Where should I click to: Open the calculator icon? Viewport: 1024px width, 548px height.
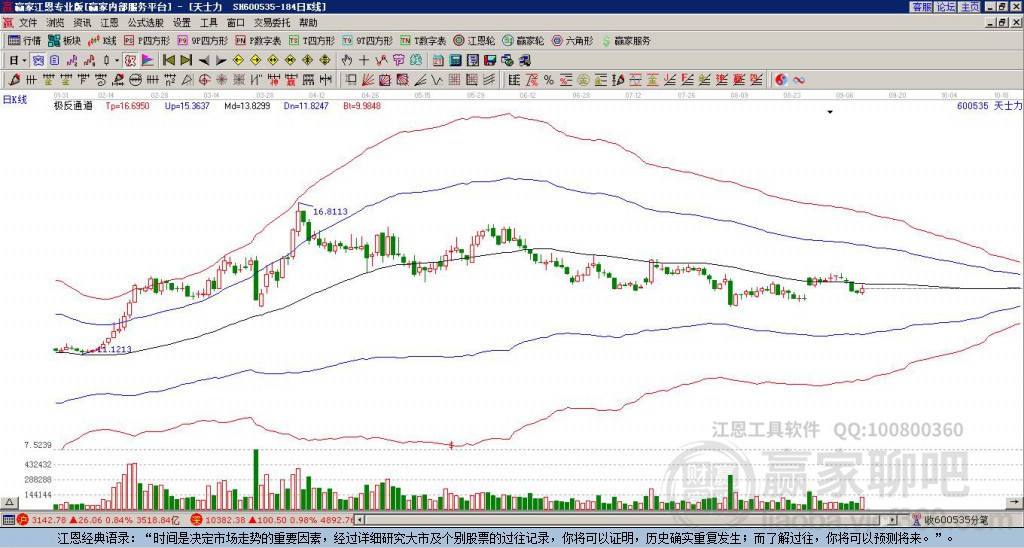pyautogui.click(x=455, y=60)
